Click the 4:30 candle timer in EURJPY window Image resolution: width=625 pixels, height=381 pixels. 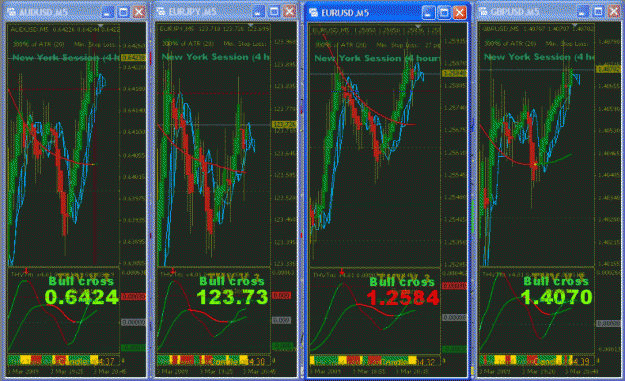pyautogui.click(x=257, y=362)
